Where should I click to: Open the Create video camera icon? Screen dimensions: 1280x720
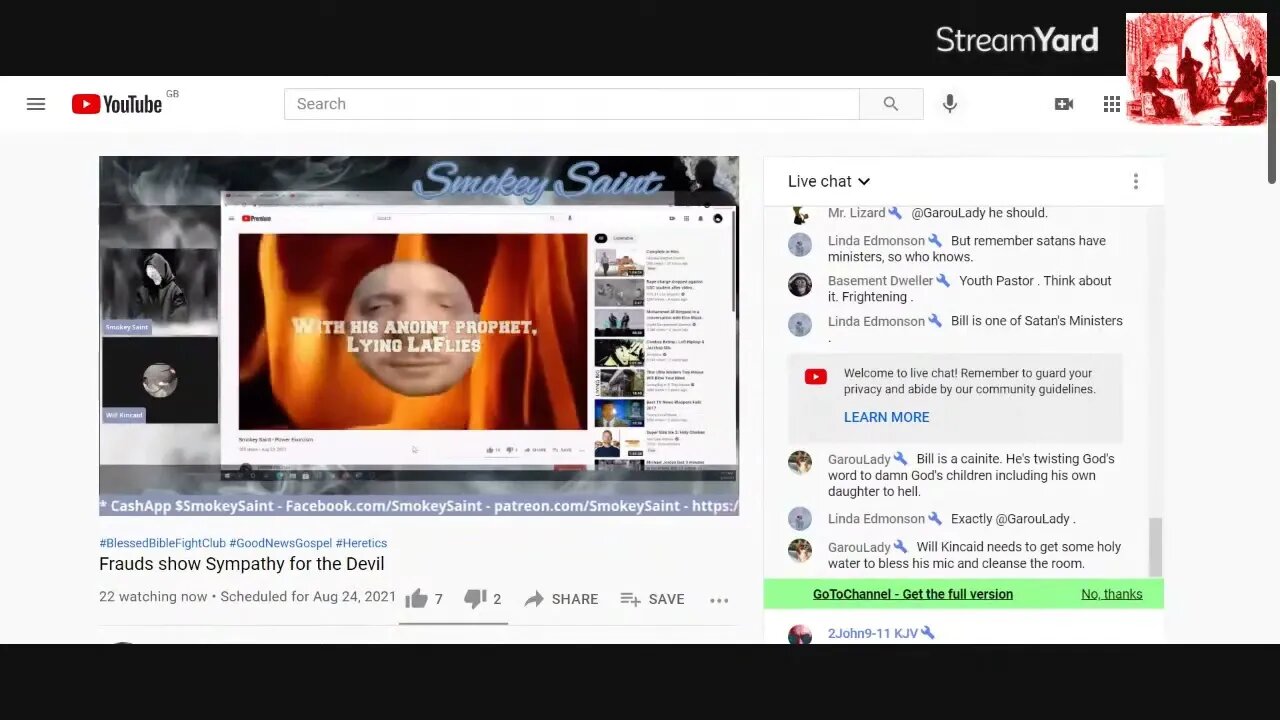pos(1064,104)
